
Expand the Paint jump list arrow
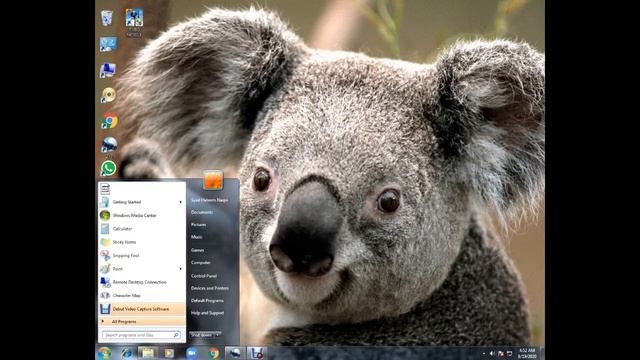[x=180, y=269]
